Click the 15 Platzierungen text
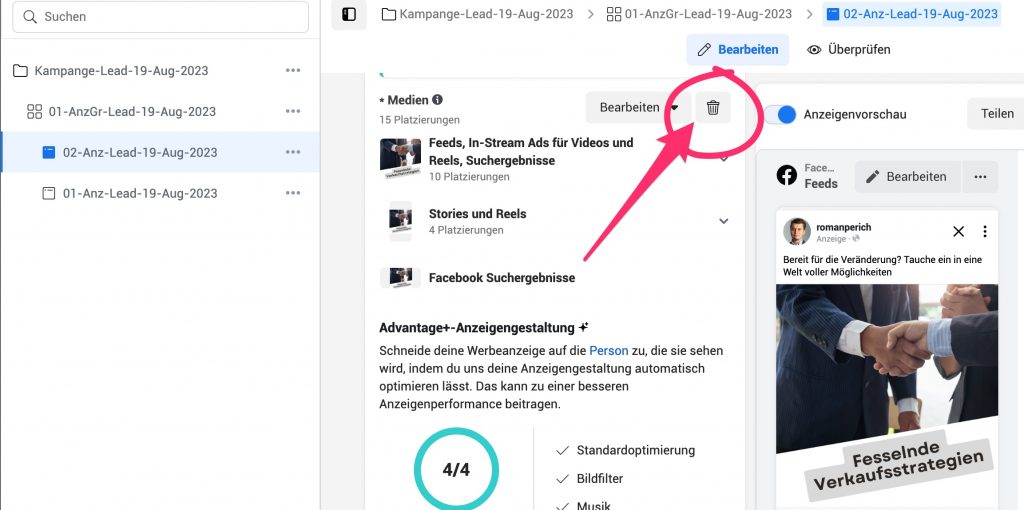This screenshot has width=1024, height=510. click(x=419, y=120)
